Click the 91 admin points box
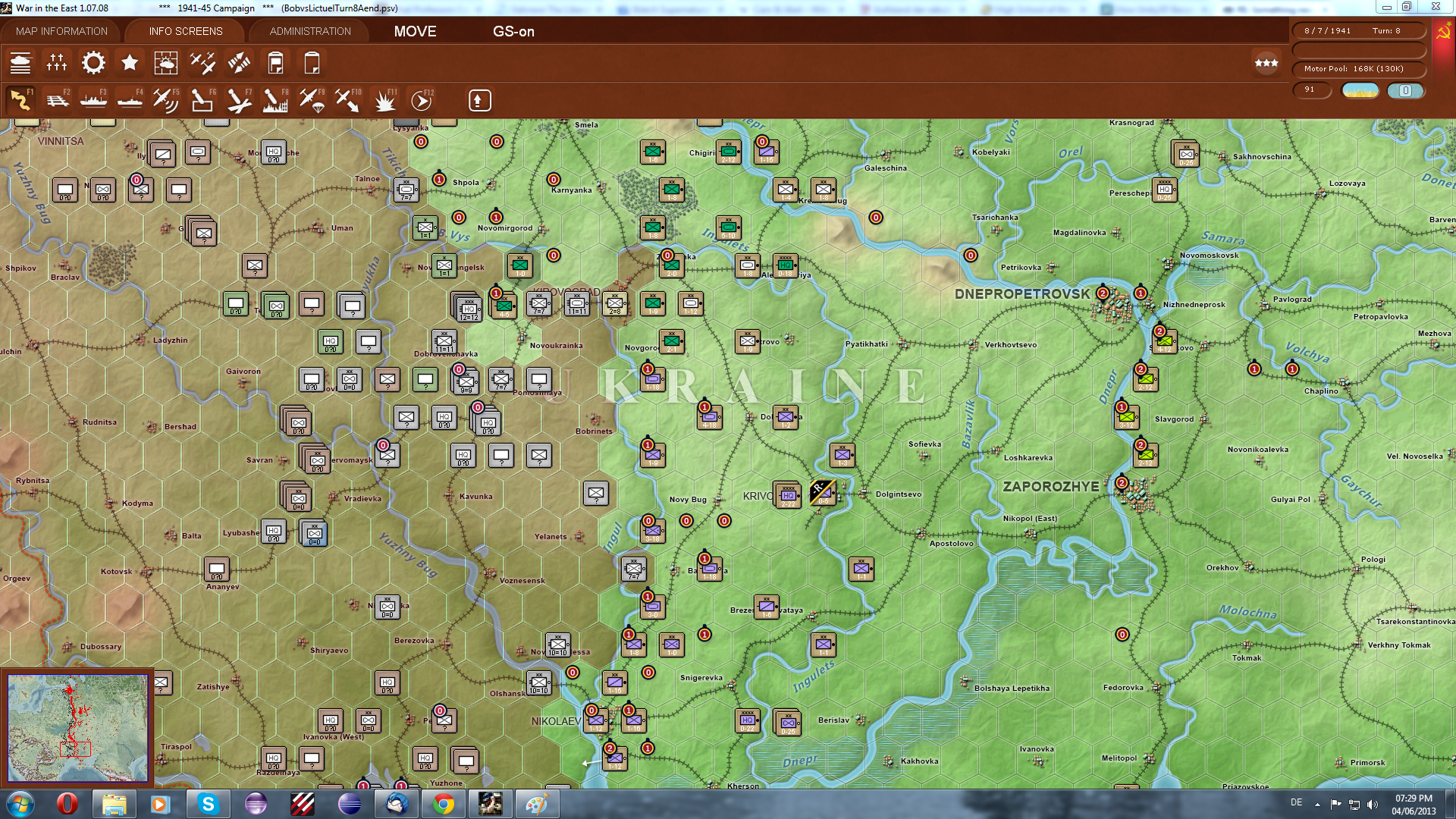This screenshot has width=1456, height=819. tap(1312, 89)
